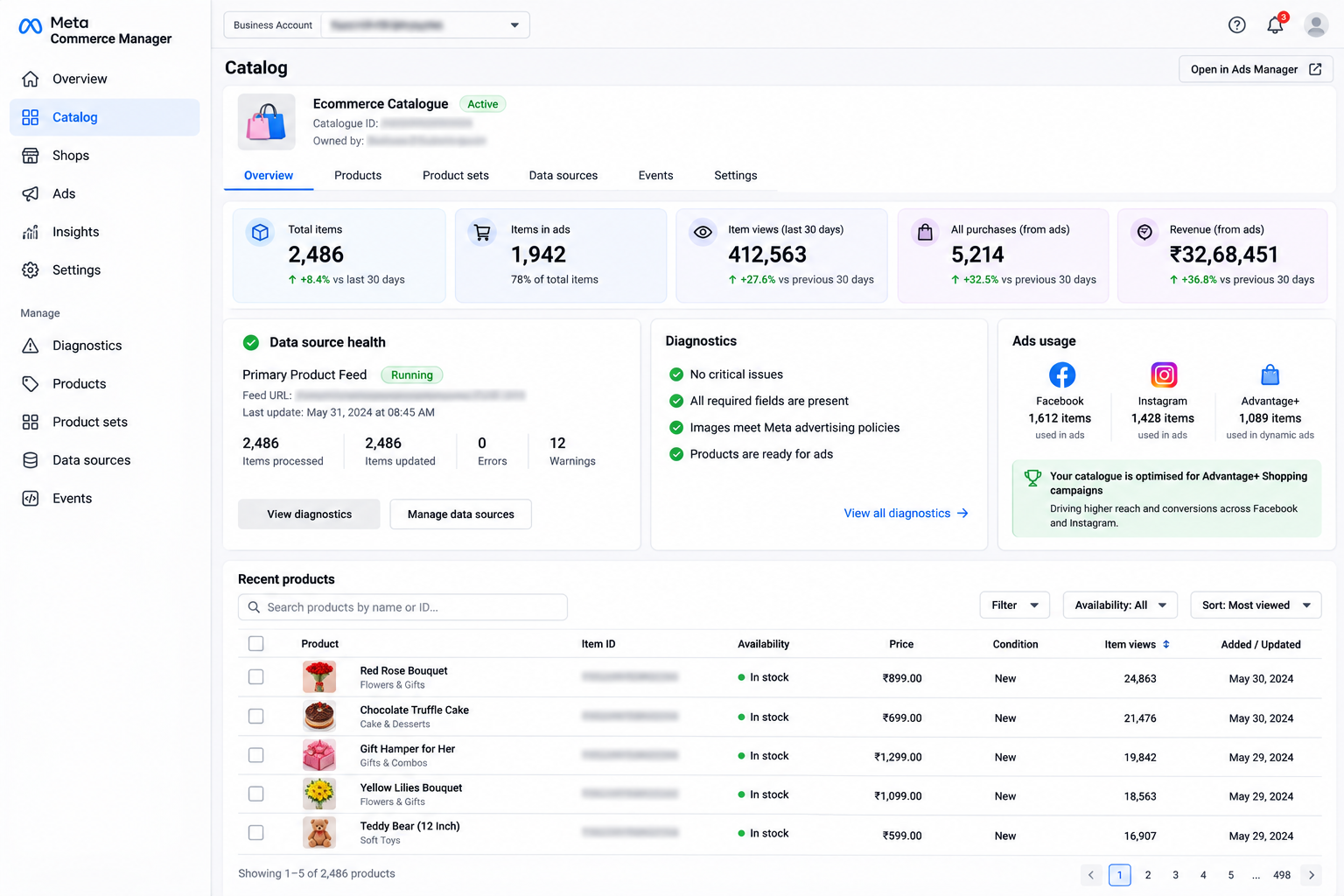Click the Data sources database icon

point(31,460)
